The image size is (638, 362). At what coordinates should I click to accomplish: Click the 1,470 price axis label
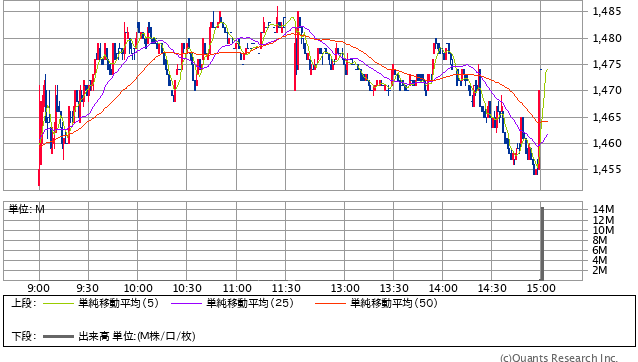click(x=607, y=90)
